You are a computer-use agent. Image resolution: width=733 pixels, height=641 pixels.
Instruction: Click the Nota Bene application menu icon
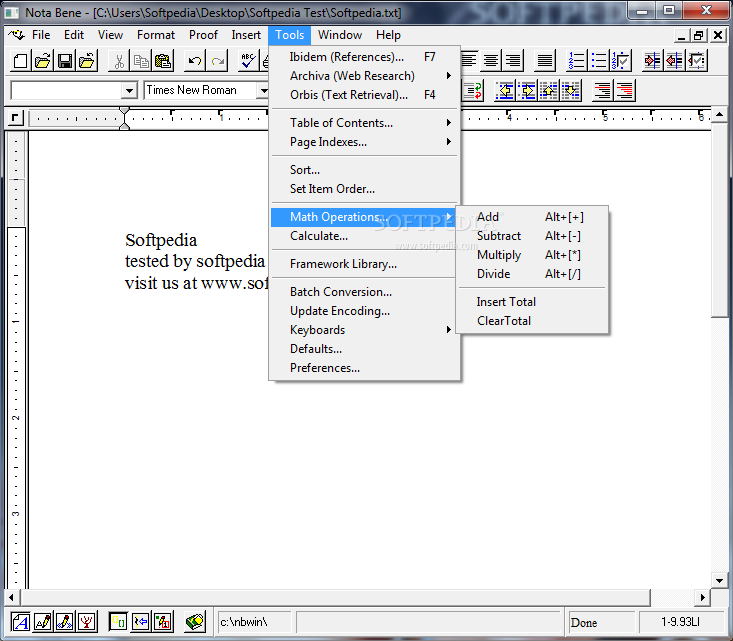tap(16, 35)
